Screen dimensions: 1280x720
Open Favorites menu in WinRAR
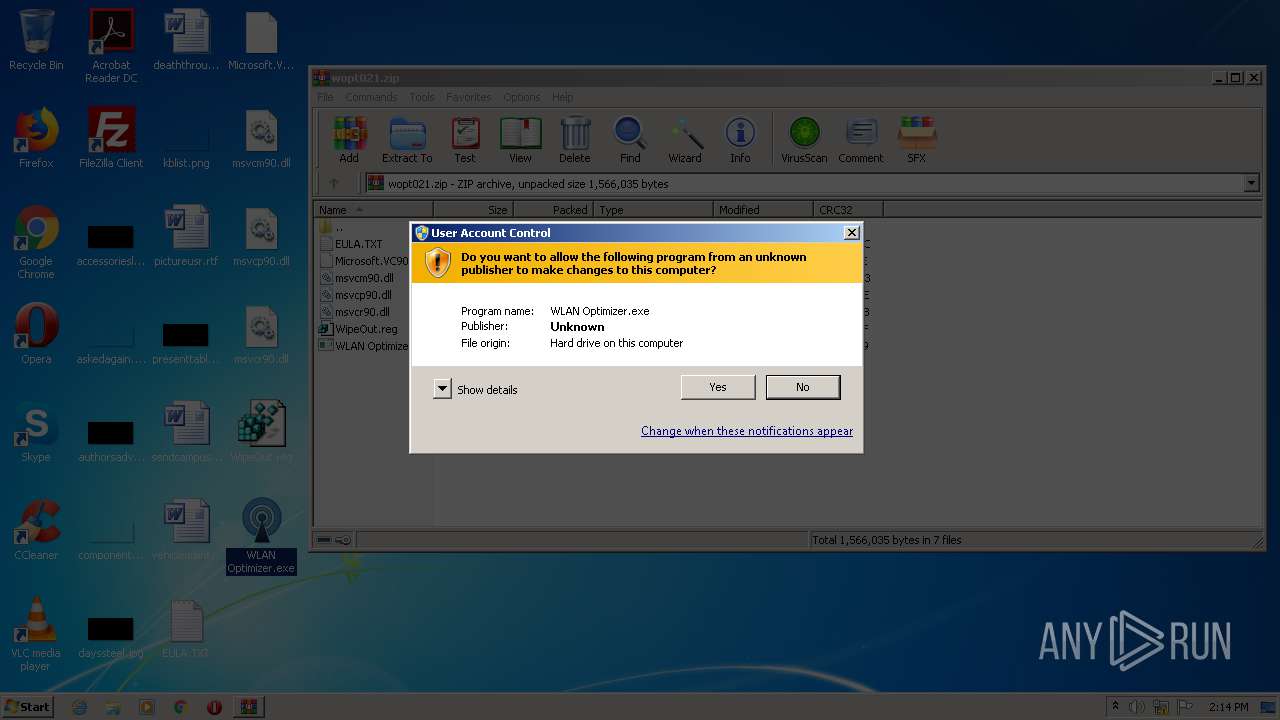[469, 97]
